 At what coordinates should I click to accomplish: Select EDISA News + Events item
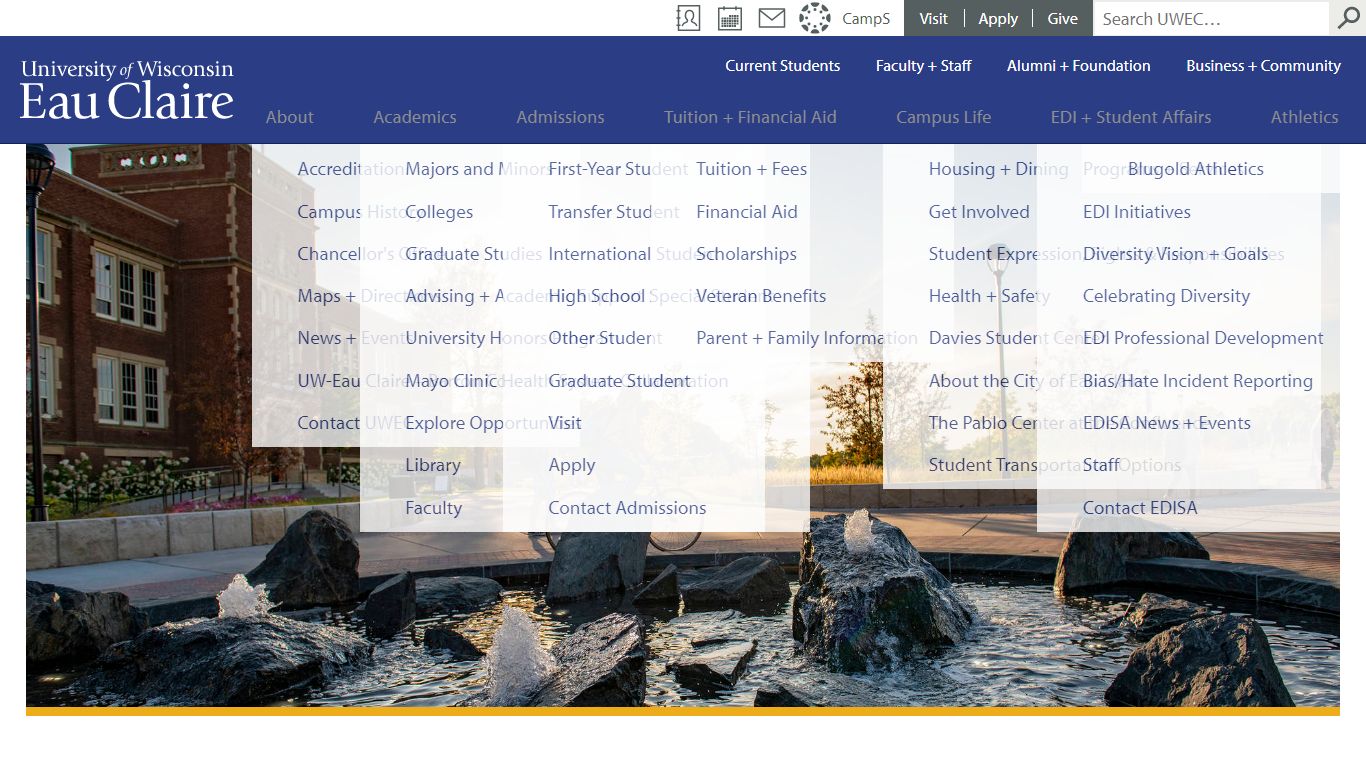coord(1167,423)
